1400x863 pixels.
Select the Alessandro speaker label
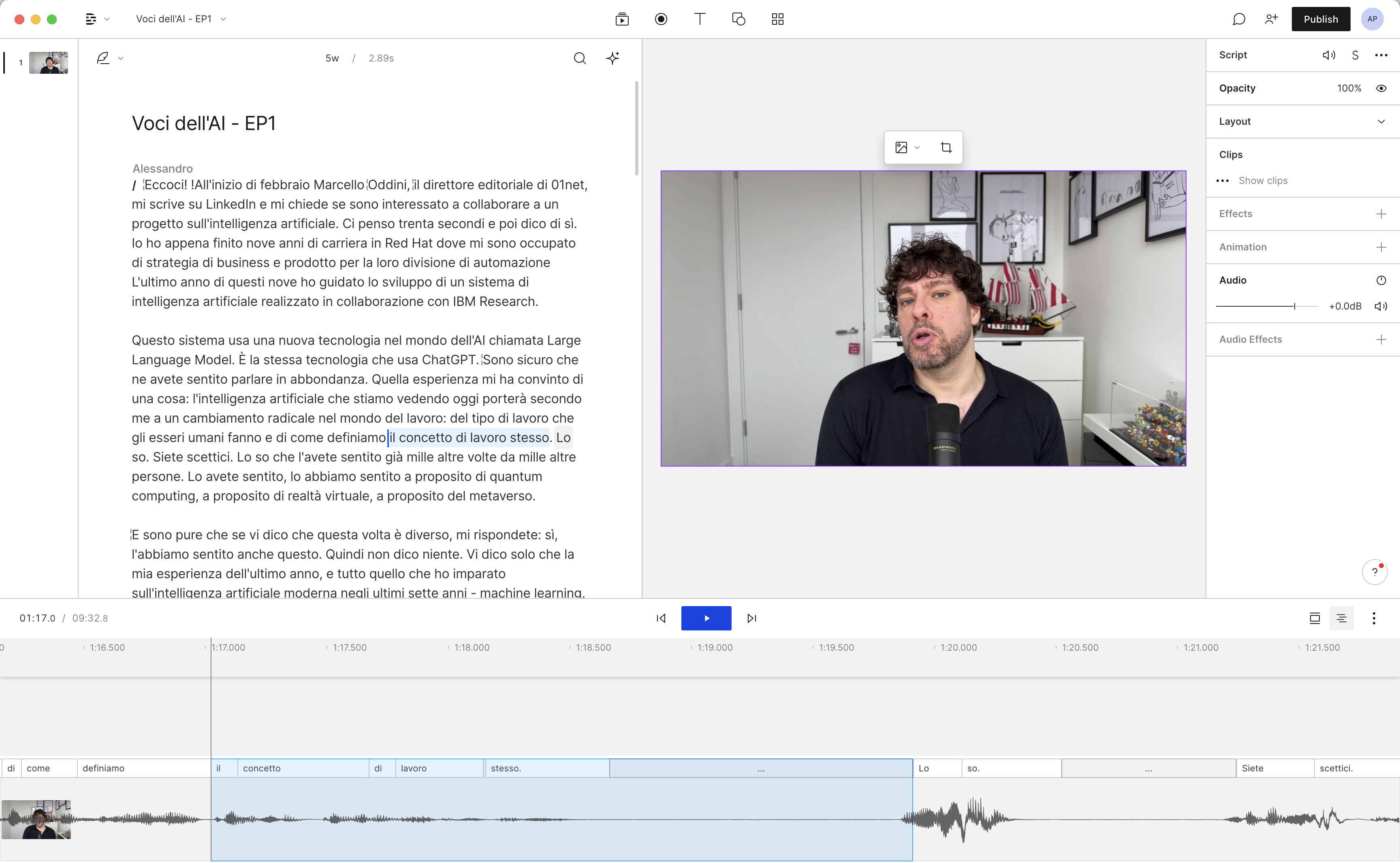[x=162, y=169]
